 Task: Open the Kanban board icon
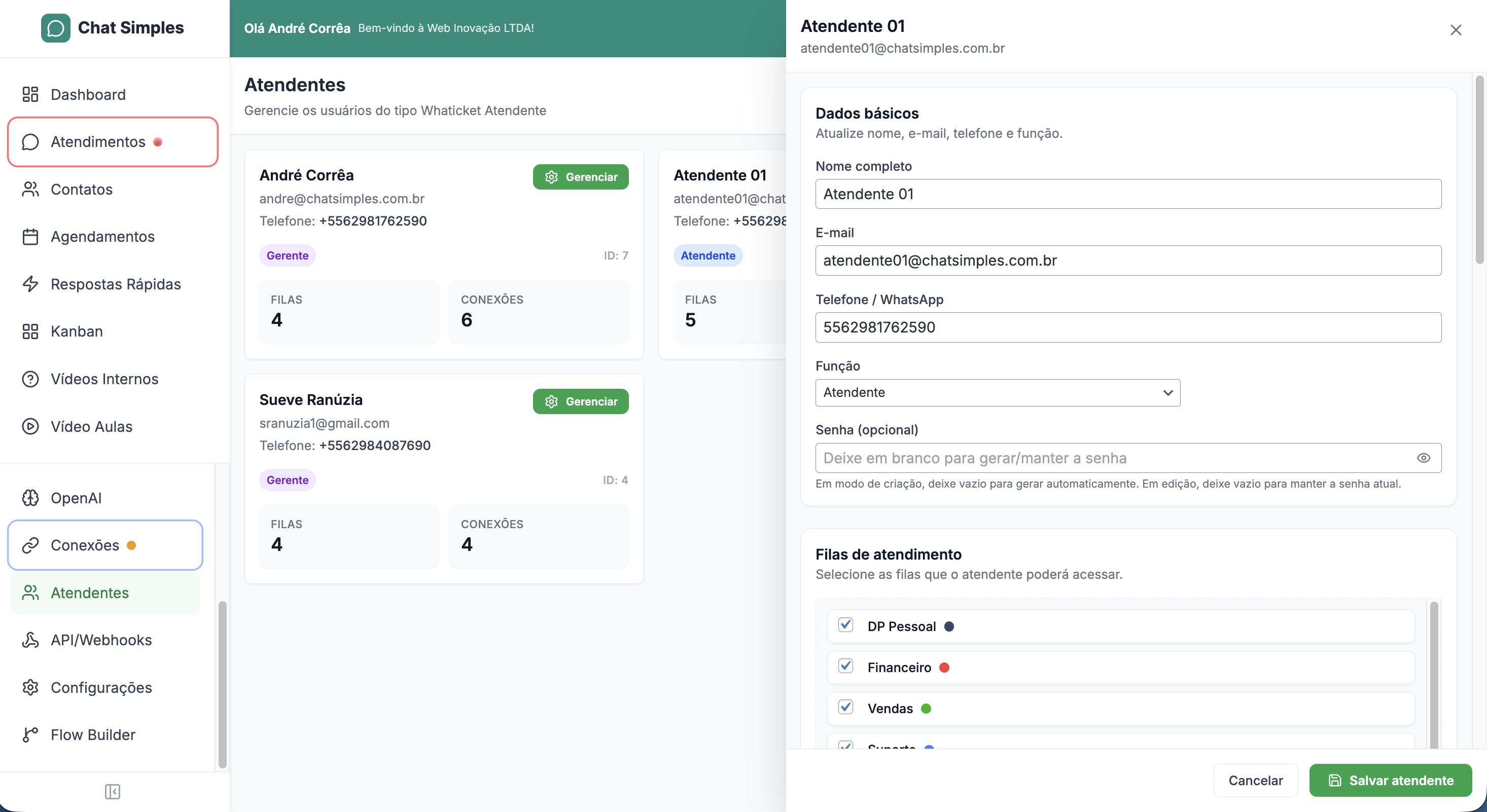[x=30, y=331]
